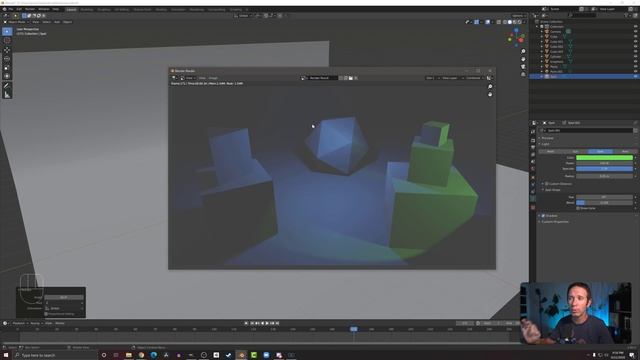Image resolution: width=640 pixels, height=360 pixels.
Task: Click the outliner filter funnel icon
Action: pos(627,15)
